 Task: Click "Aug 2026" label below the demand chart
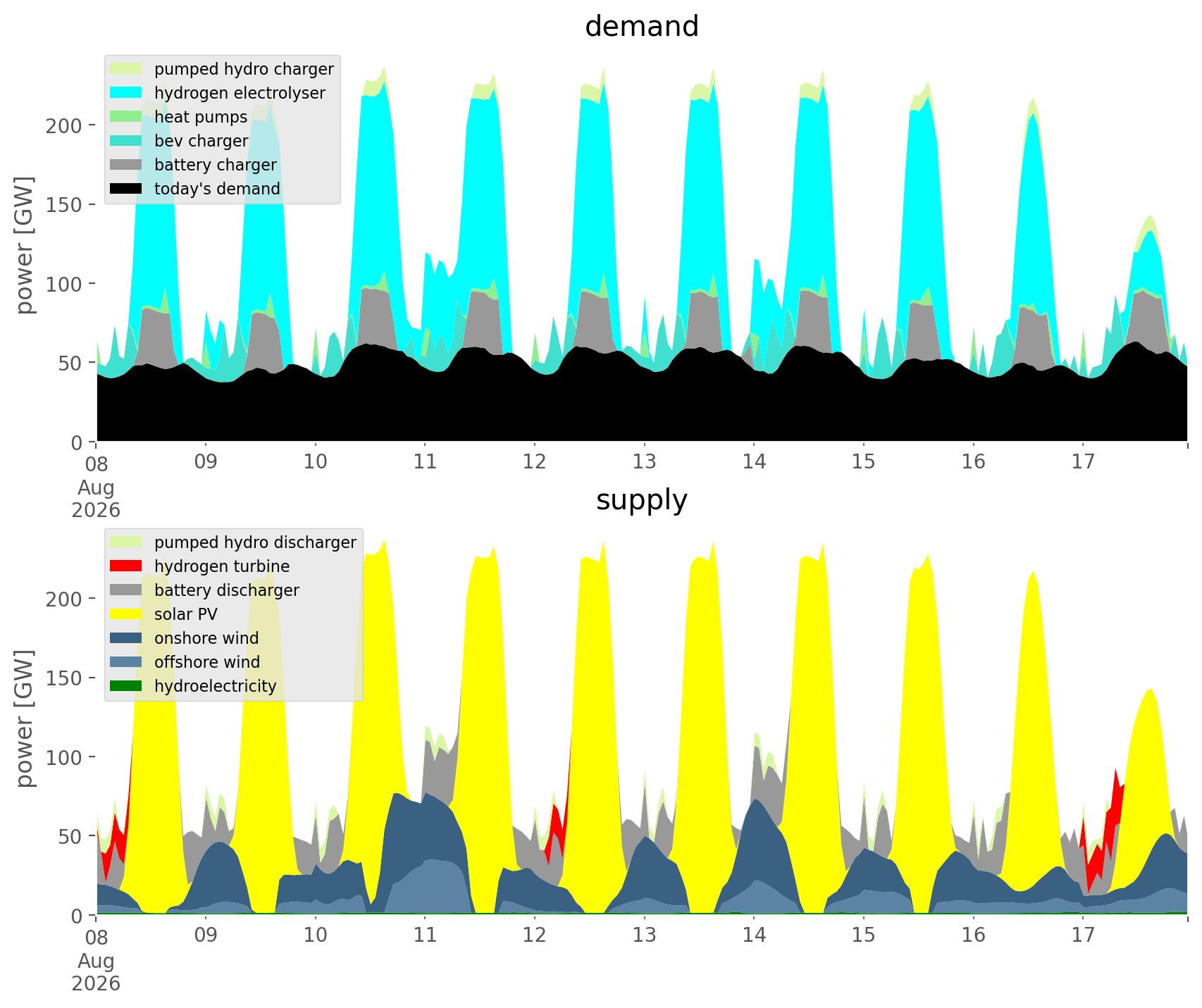click(x=96, y=499)
